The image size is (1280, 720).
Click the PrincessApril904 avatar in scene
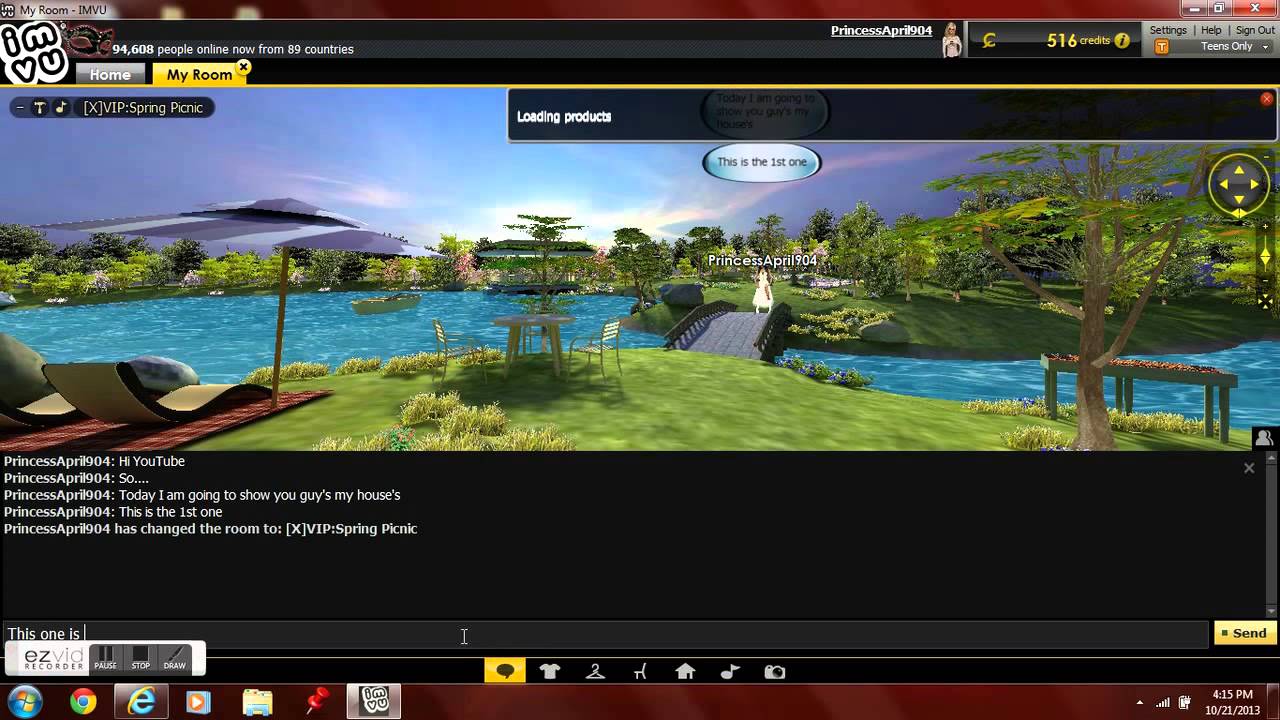coord(763,290)
